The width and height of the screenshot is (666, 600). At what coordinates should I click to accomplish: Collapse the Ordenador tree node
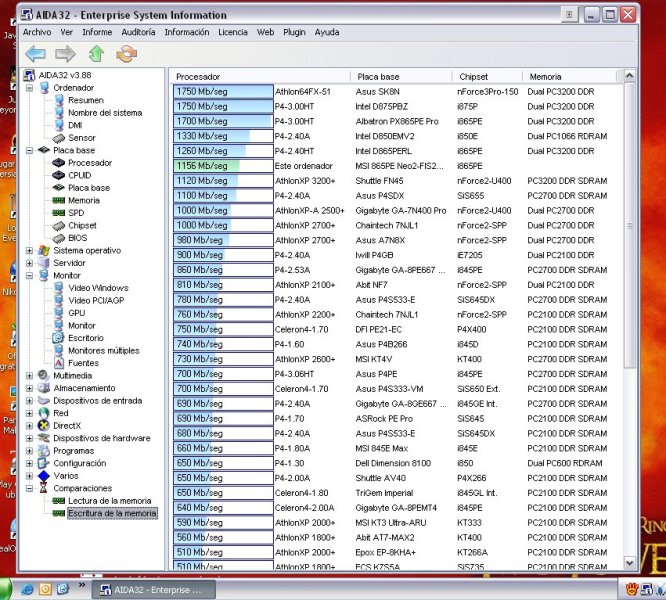29,88
